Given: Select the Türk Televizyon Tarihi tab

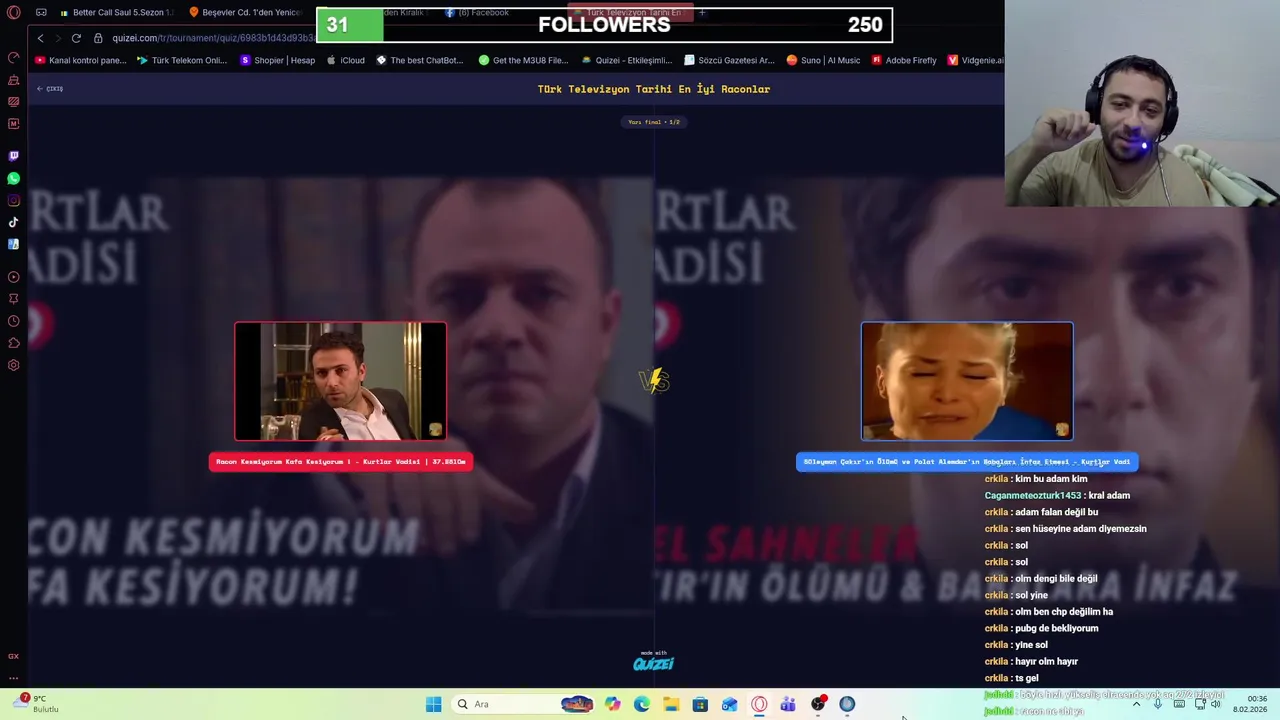Looking at the screenshot, I should click(x=628, y=13).
